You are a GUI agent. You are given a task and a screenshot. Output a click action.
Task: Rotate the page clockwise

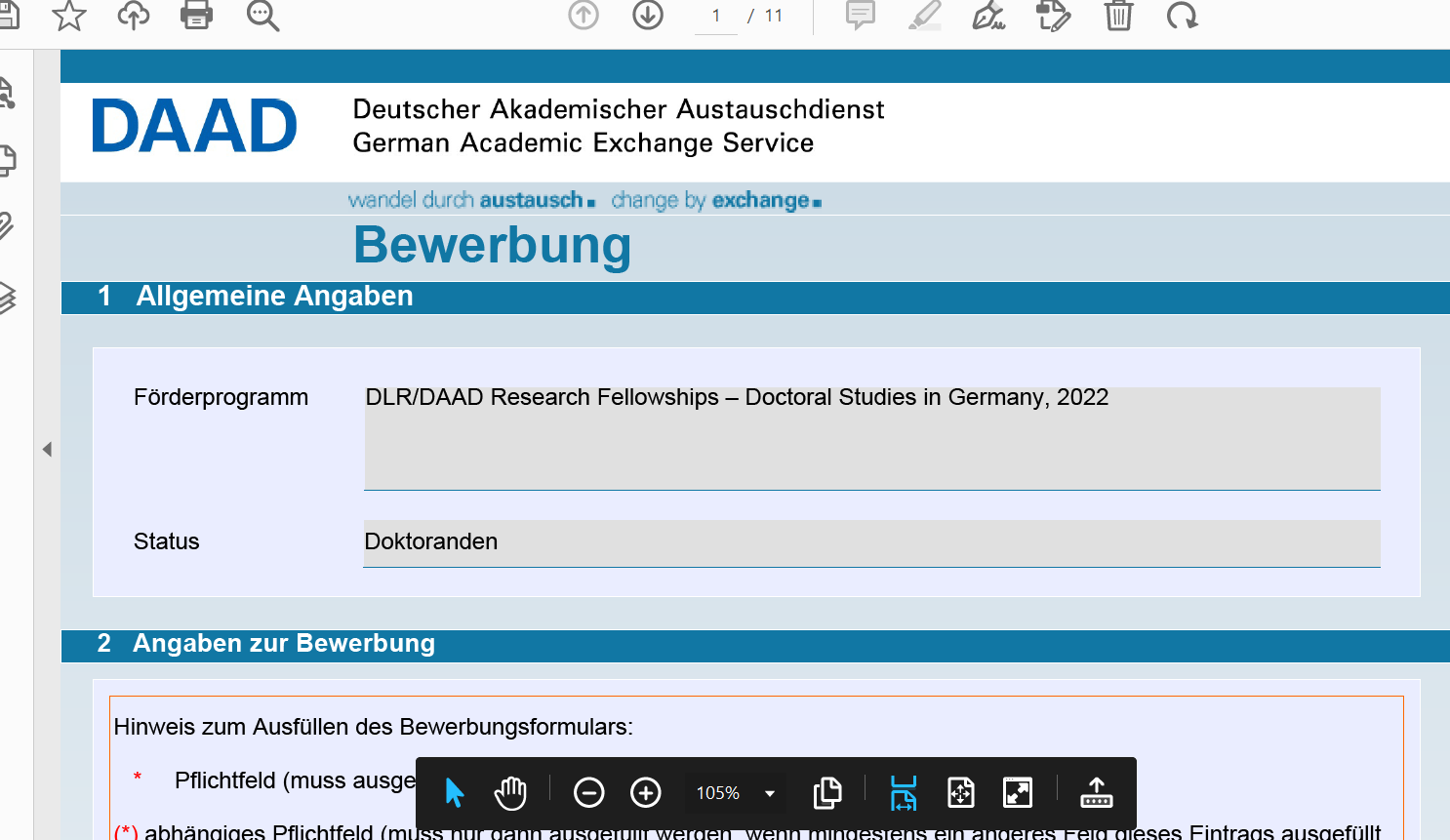click(x=1182, y=16)
